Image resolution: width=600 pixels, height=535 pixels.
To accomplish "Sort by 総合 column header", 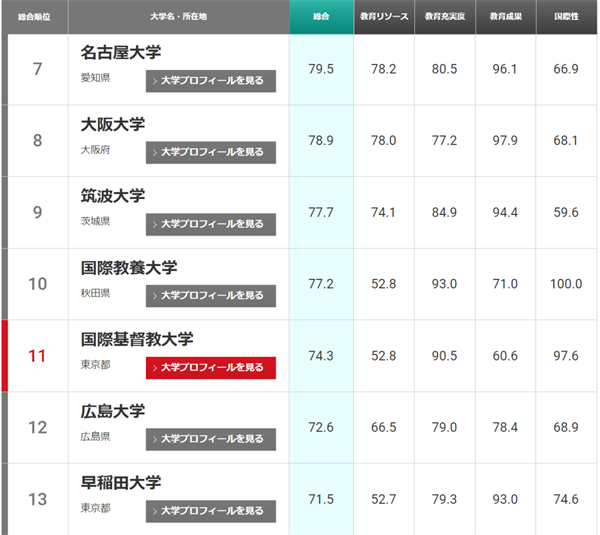I will (321, 17).
